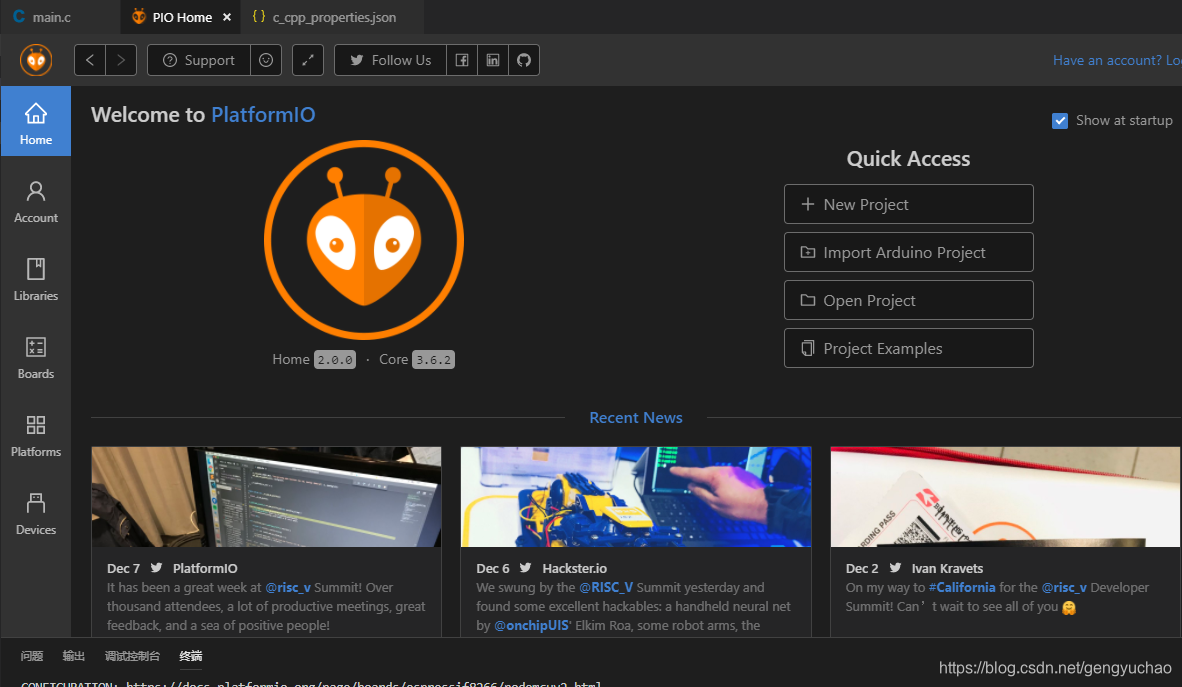The height and width of the screenshot is (687, 1182).
Task: Open Account in the sidebar
Action: pyautogui.click(x=35, y=202)
